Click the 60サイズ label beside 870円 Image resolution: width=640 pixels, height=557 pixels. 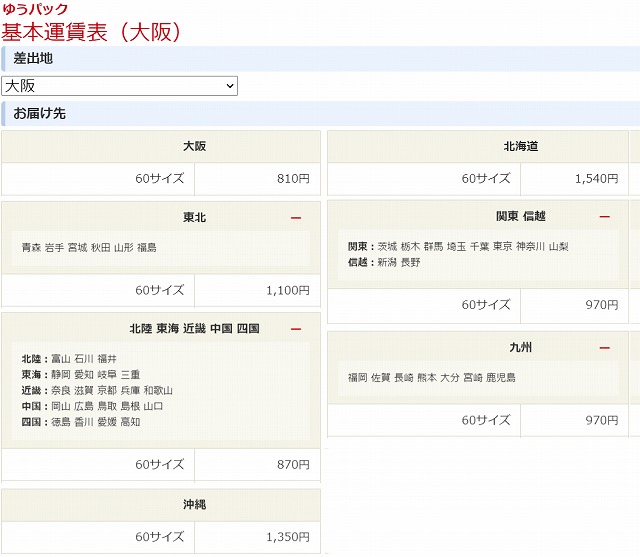coord(160,464)
